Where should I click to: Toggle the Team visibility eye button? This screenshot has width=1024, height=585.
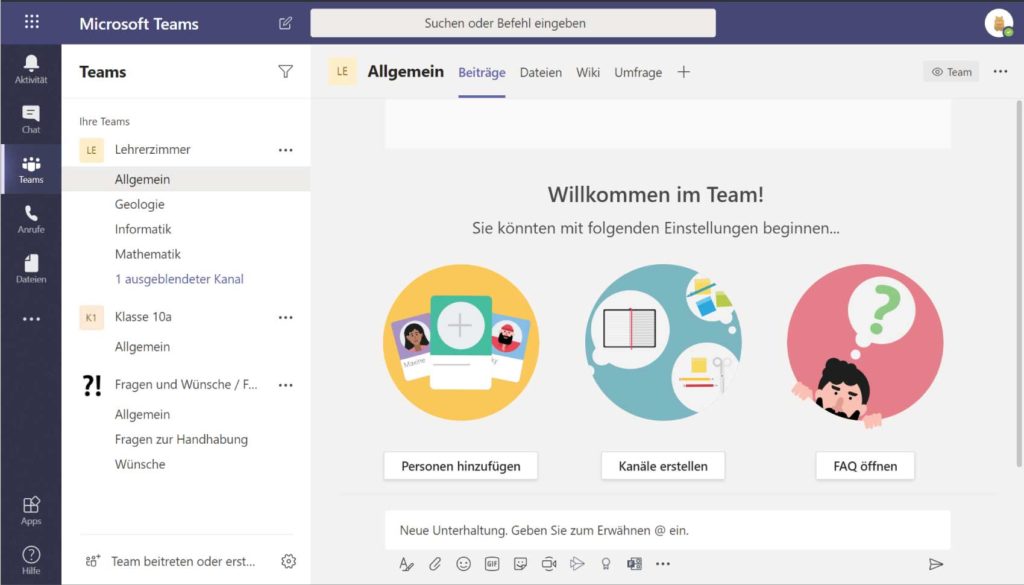[x=951, y=72]
